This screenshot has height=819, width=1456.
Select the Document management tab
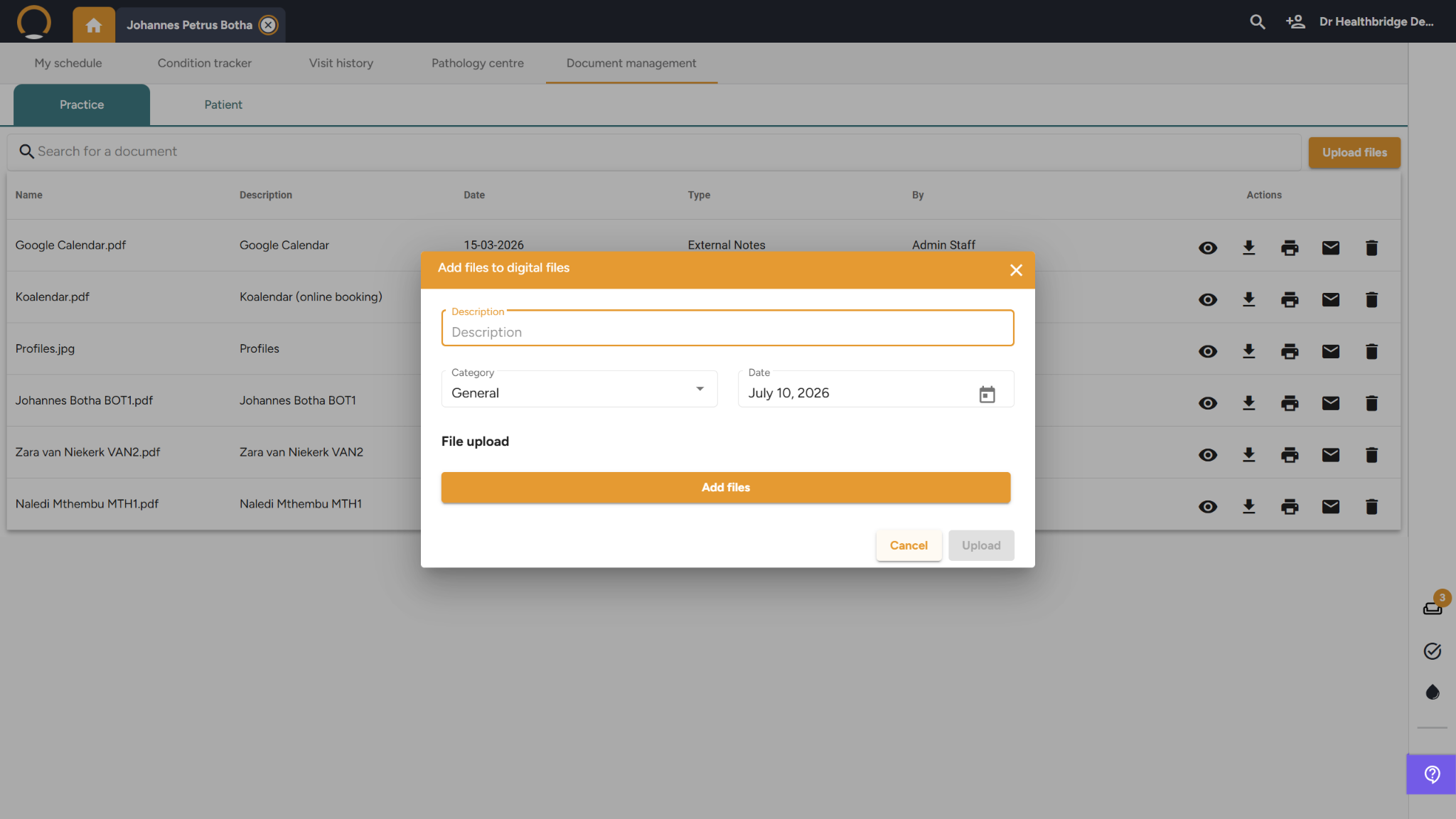[x=631, y=63]
